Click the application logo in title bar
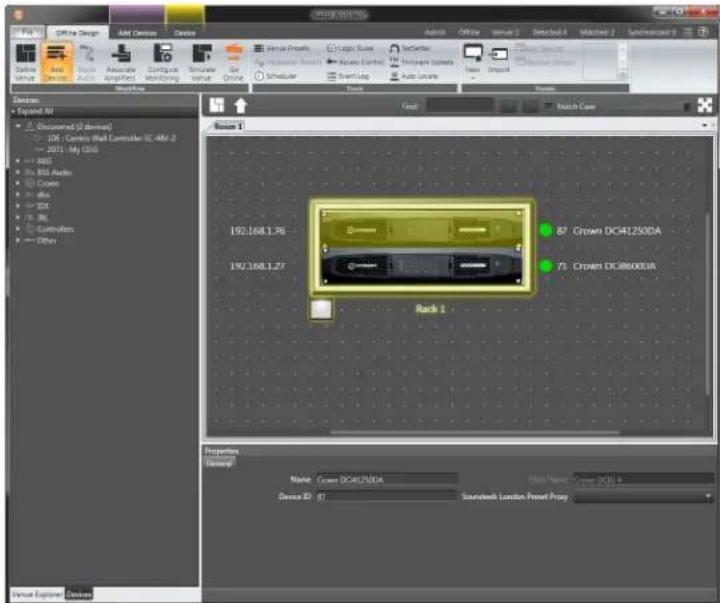Viewport: 720px width, 603px height. click(18, 15)
